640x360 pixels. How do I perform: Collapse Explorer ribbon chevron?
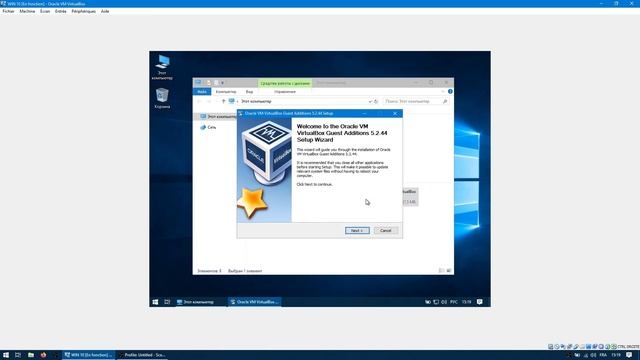(443, 92)
